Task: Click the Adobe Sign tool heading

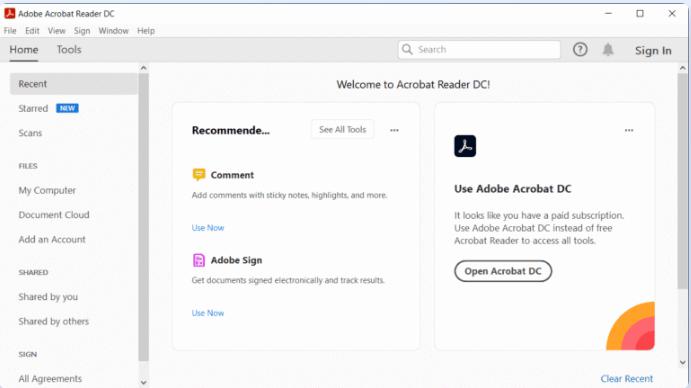Action: 236,260
